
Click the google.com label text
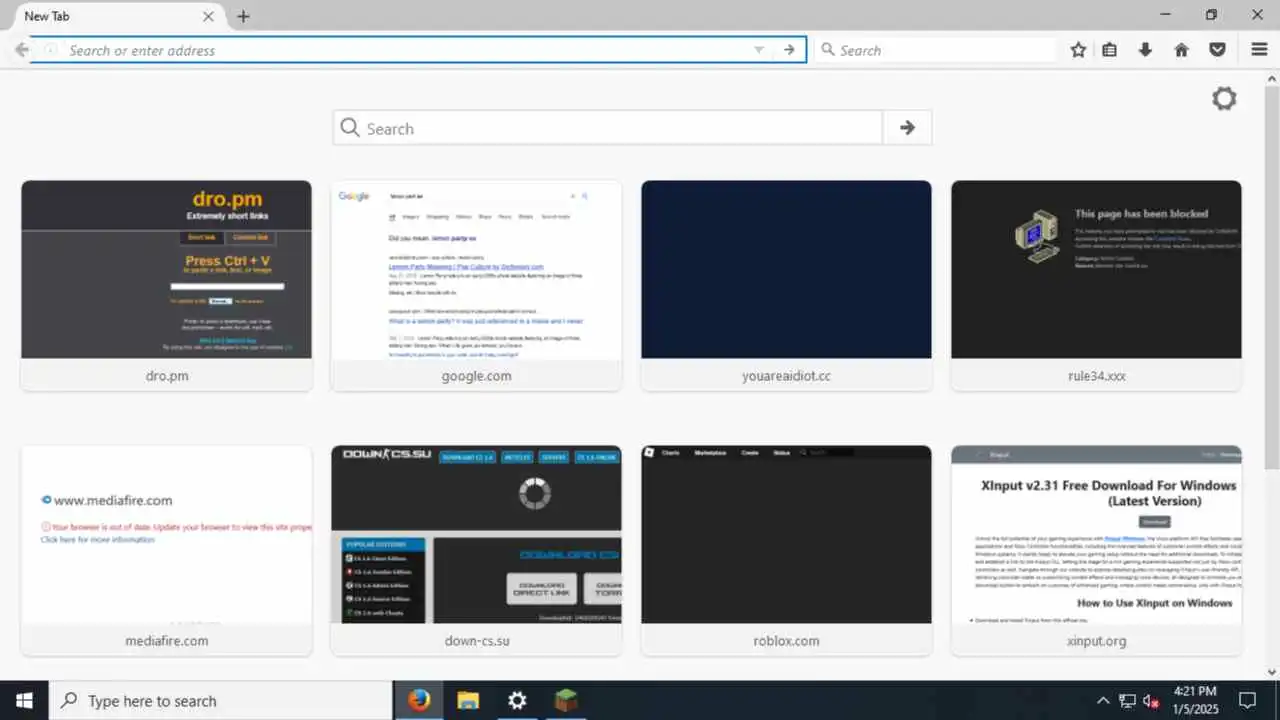pyautogui.click(x=476, y=376)
